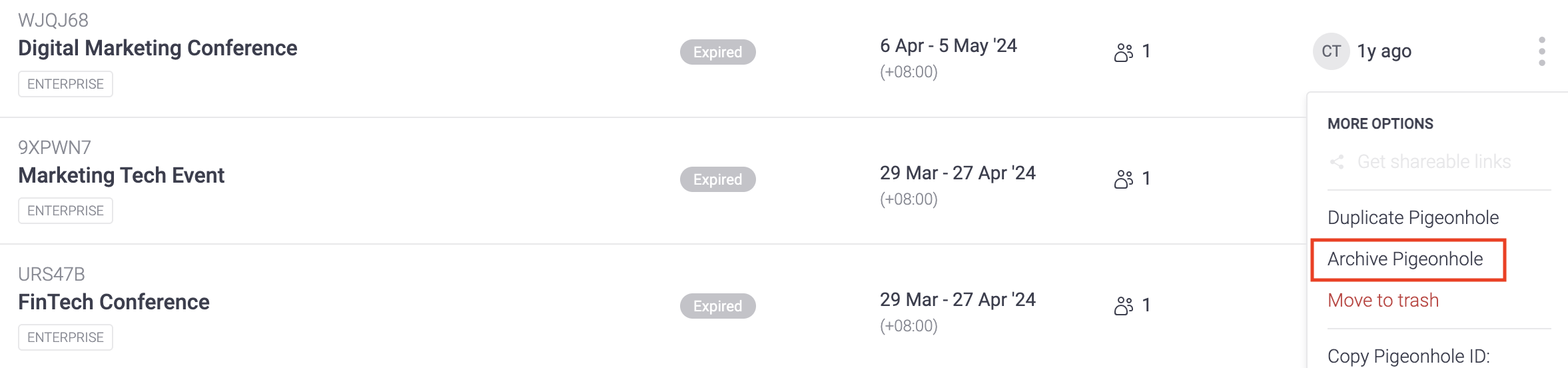Click Expired badge on Marketing Tech Event

[717, 179]
